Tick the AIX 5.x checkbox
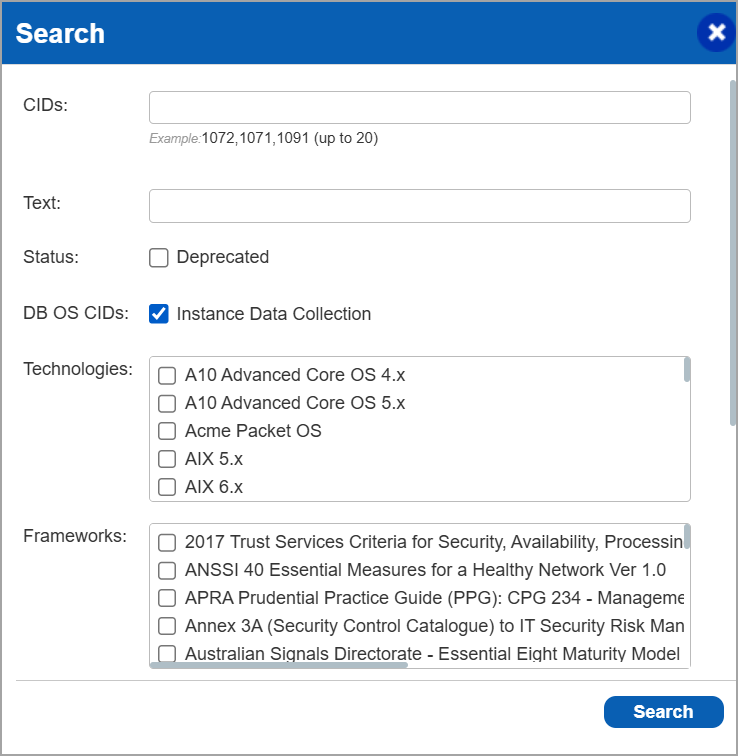Viewport: 738px width, 756px height. pyautogui.click(x=167, y=459)
